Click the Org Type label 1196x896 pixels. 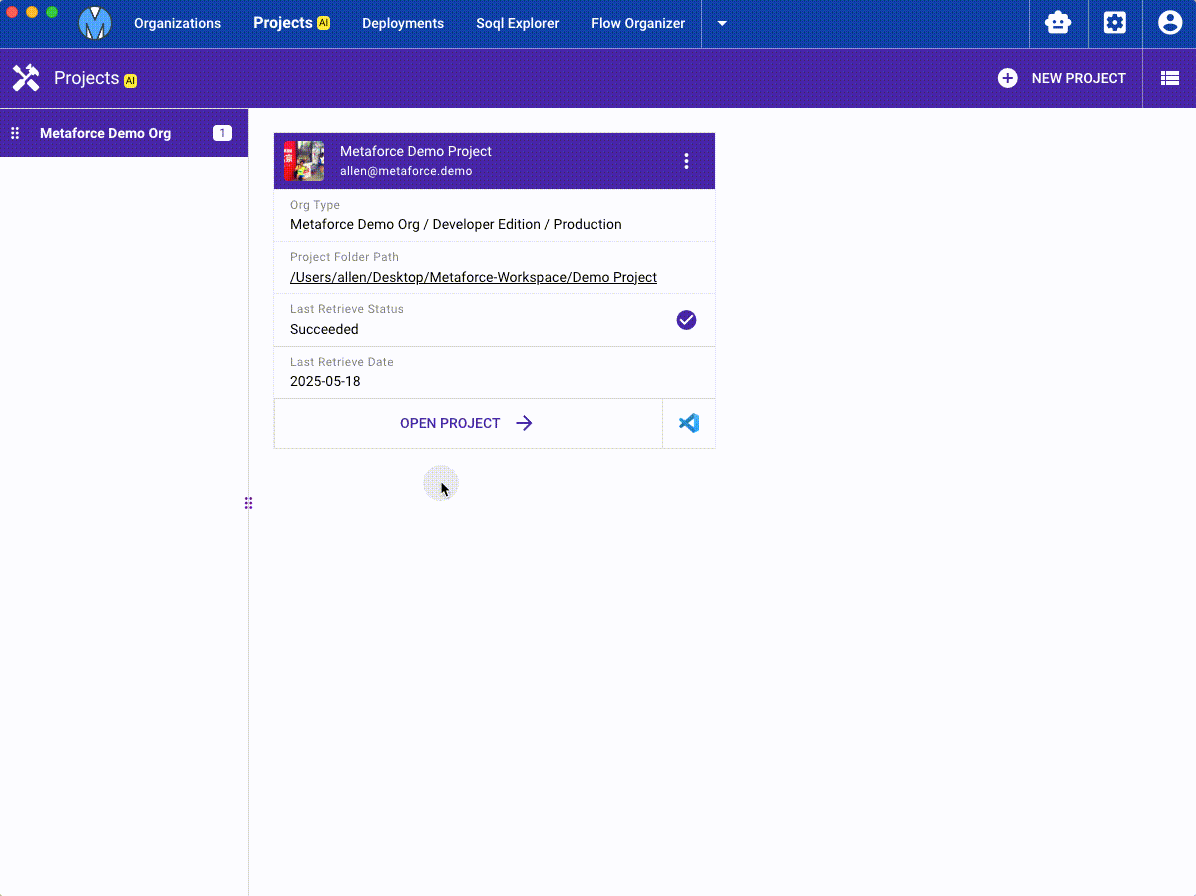[x=315, y=205]
